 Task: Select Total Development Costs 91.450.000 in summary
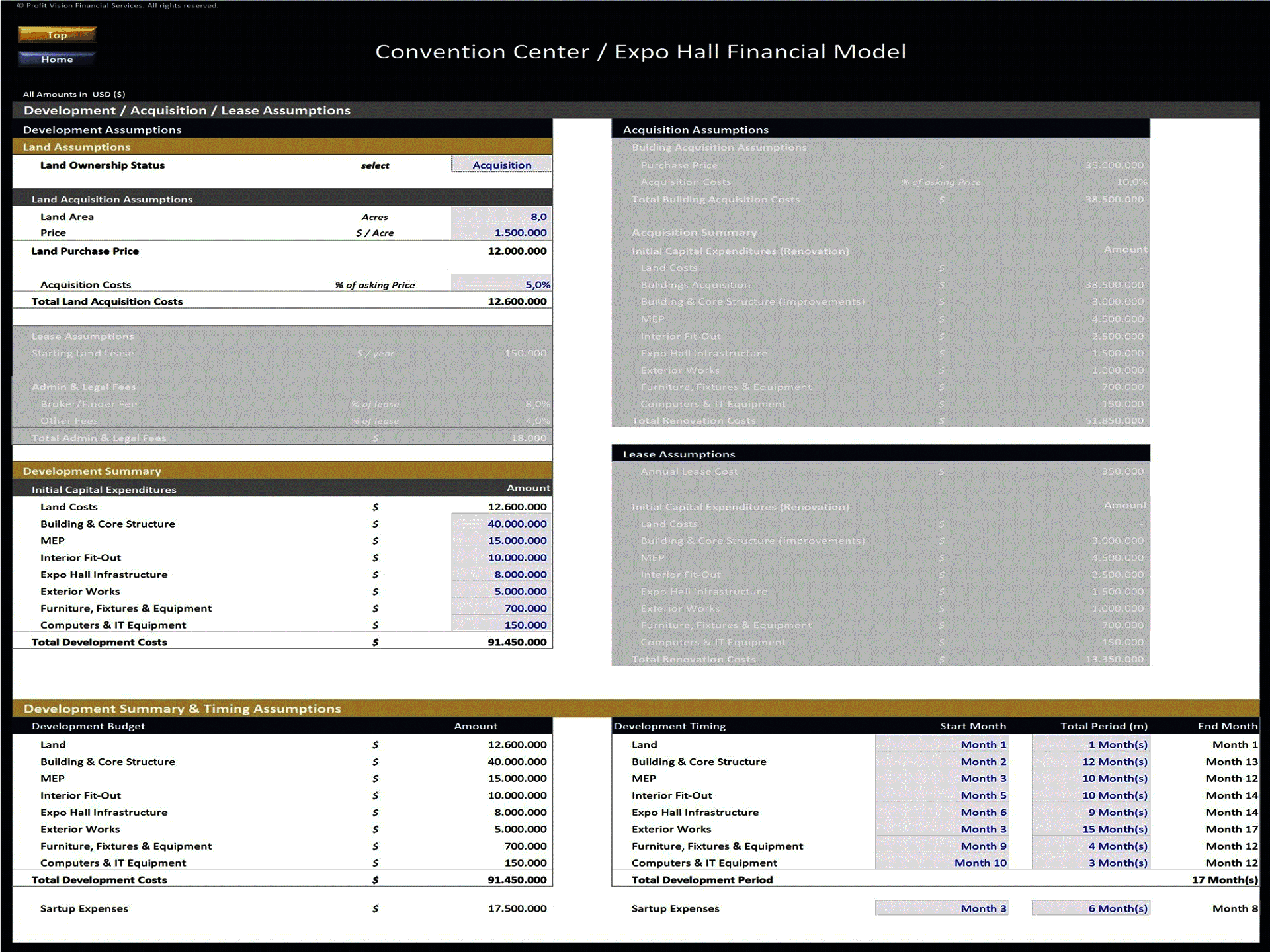point(517,642)
